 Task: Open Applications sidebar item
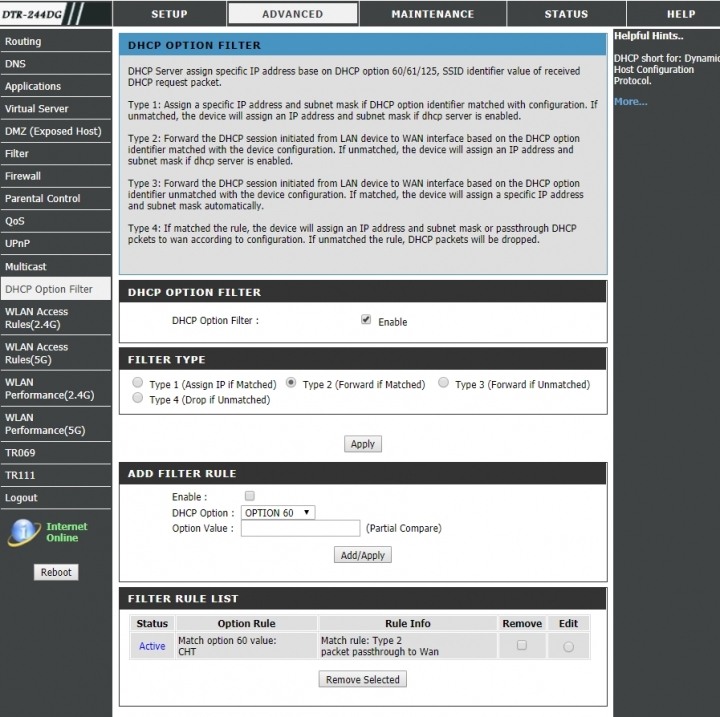(x=56, y=86)
